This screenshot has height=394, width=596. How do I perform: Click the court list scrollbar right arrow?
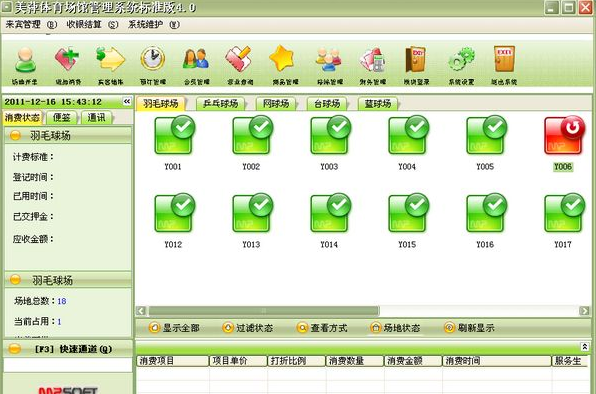tap(584, 311)
